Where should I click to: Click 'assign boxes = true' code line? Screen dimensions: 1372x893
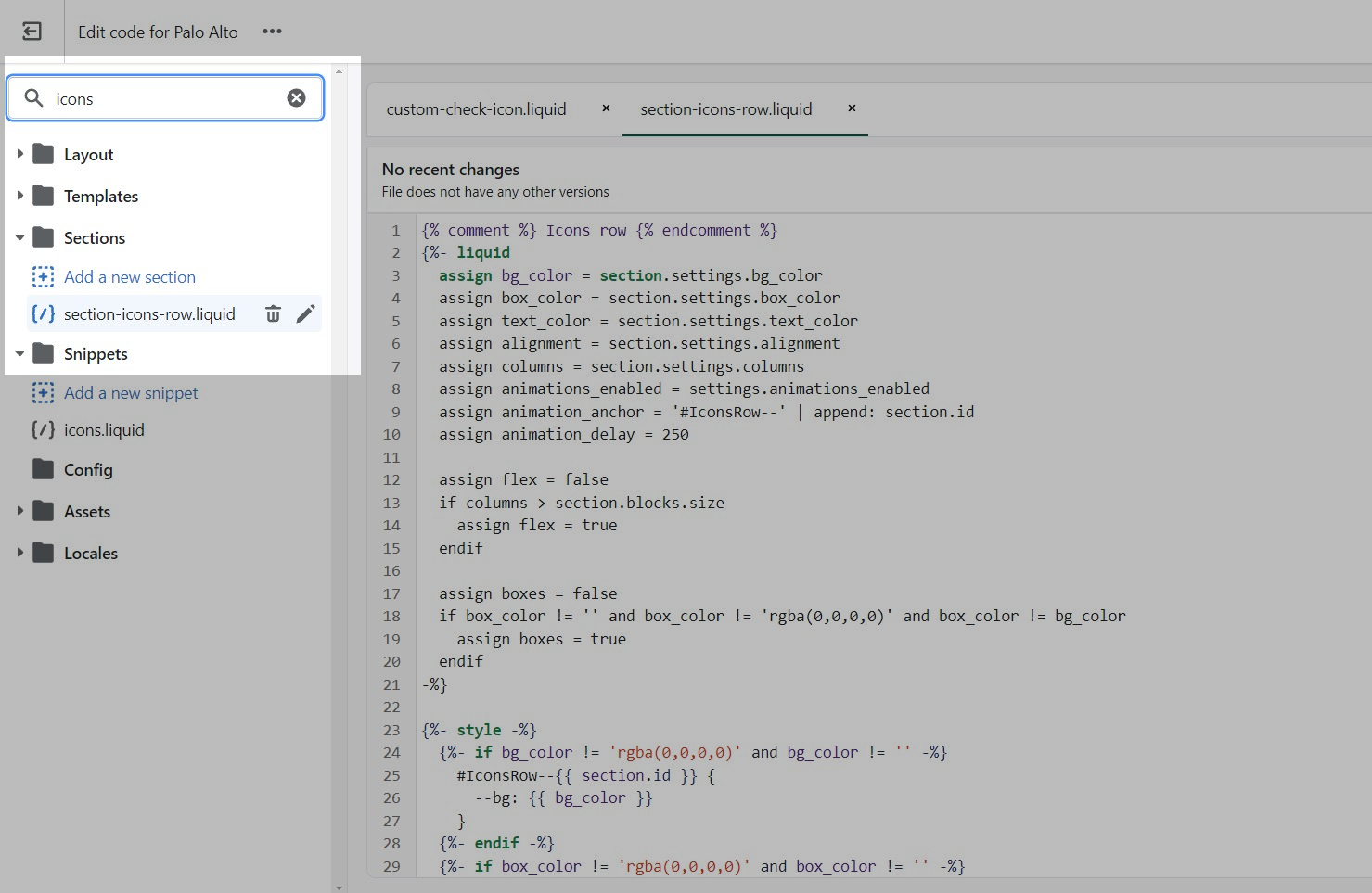(x=542, y=639)
